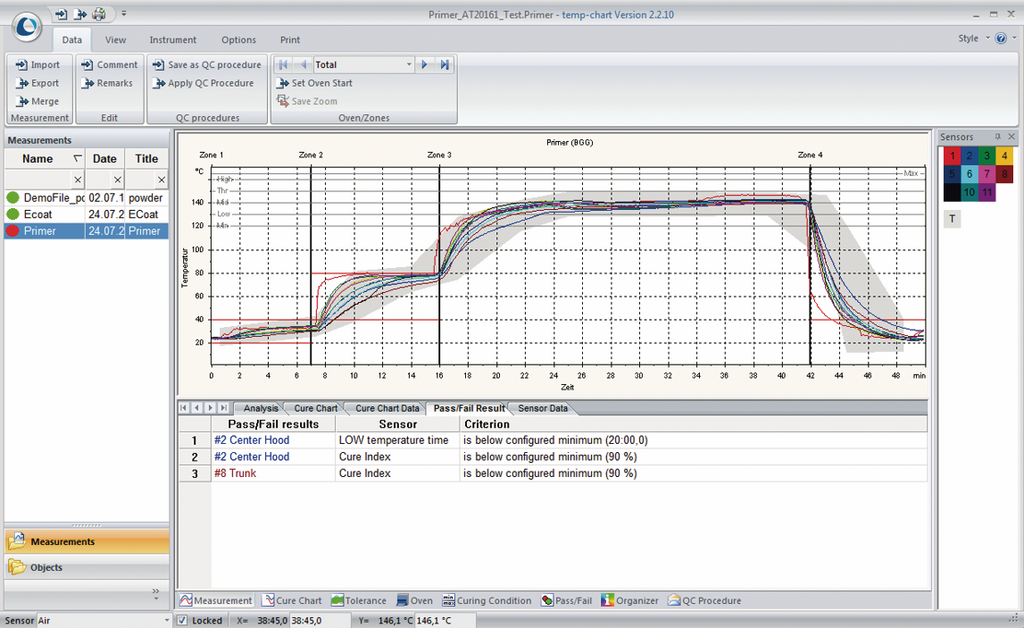Clear the Title filter with X
This screenshot has height=628, width=1024.
click(161, 180)
